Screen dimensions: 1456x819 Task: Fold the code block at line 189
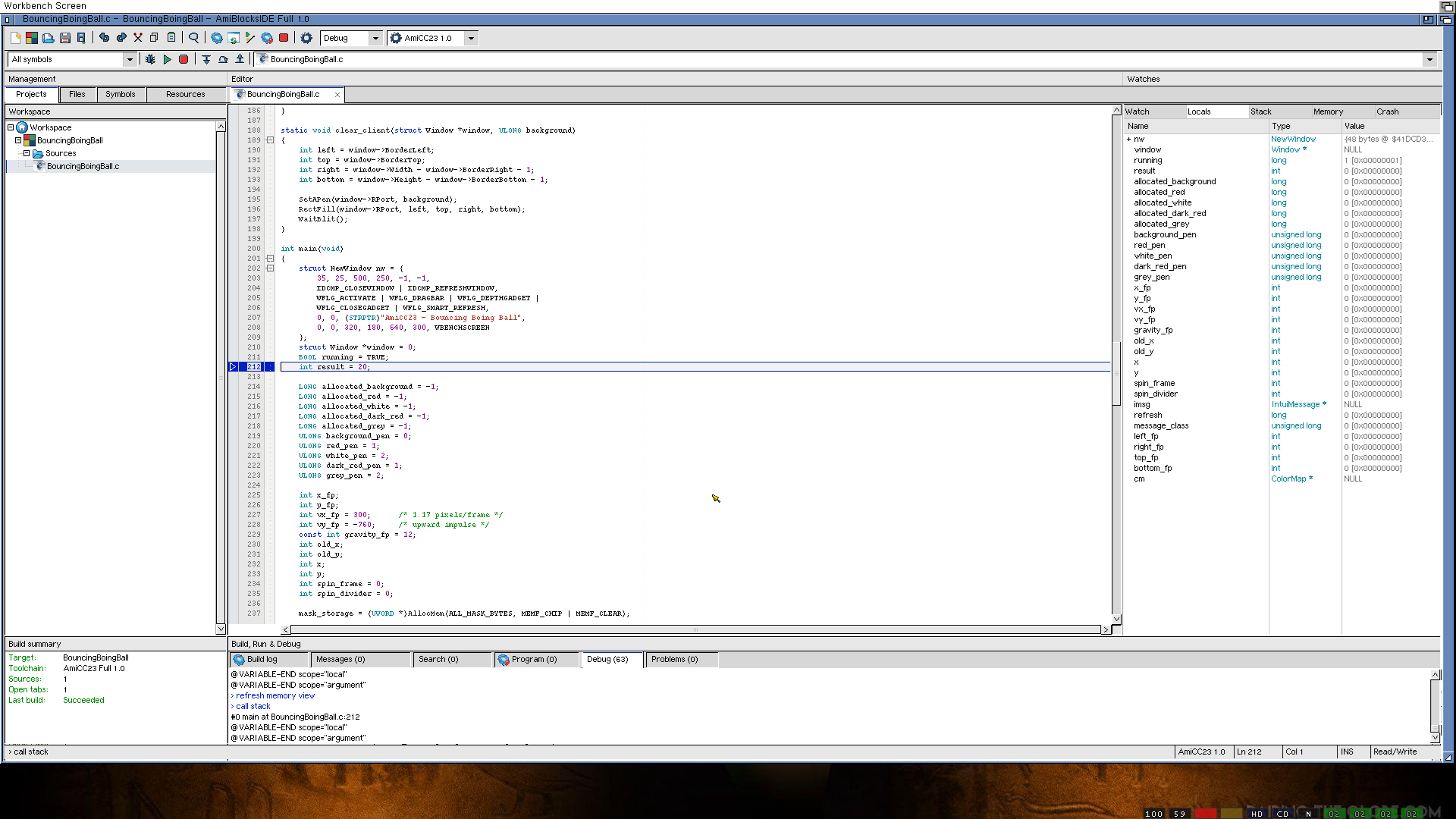pyautogui.click(x=270, y=140)
